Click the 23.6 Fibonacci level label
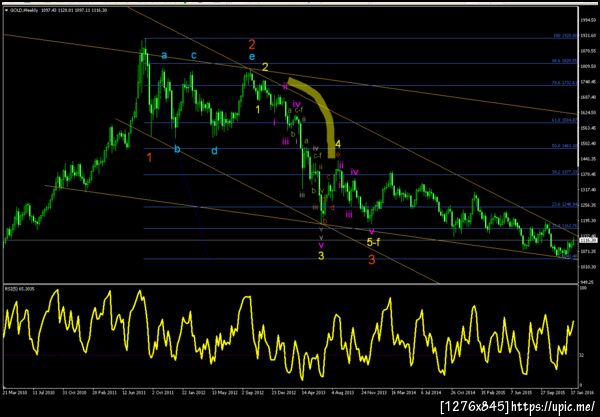Viewport: 600px width, 417px height. [x=564, y=205]
